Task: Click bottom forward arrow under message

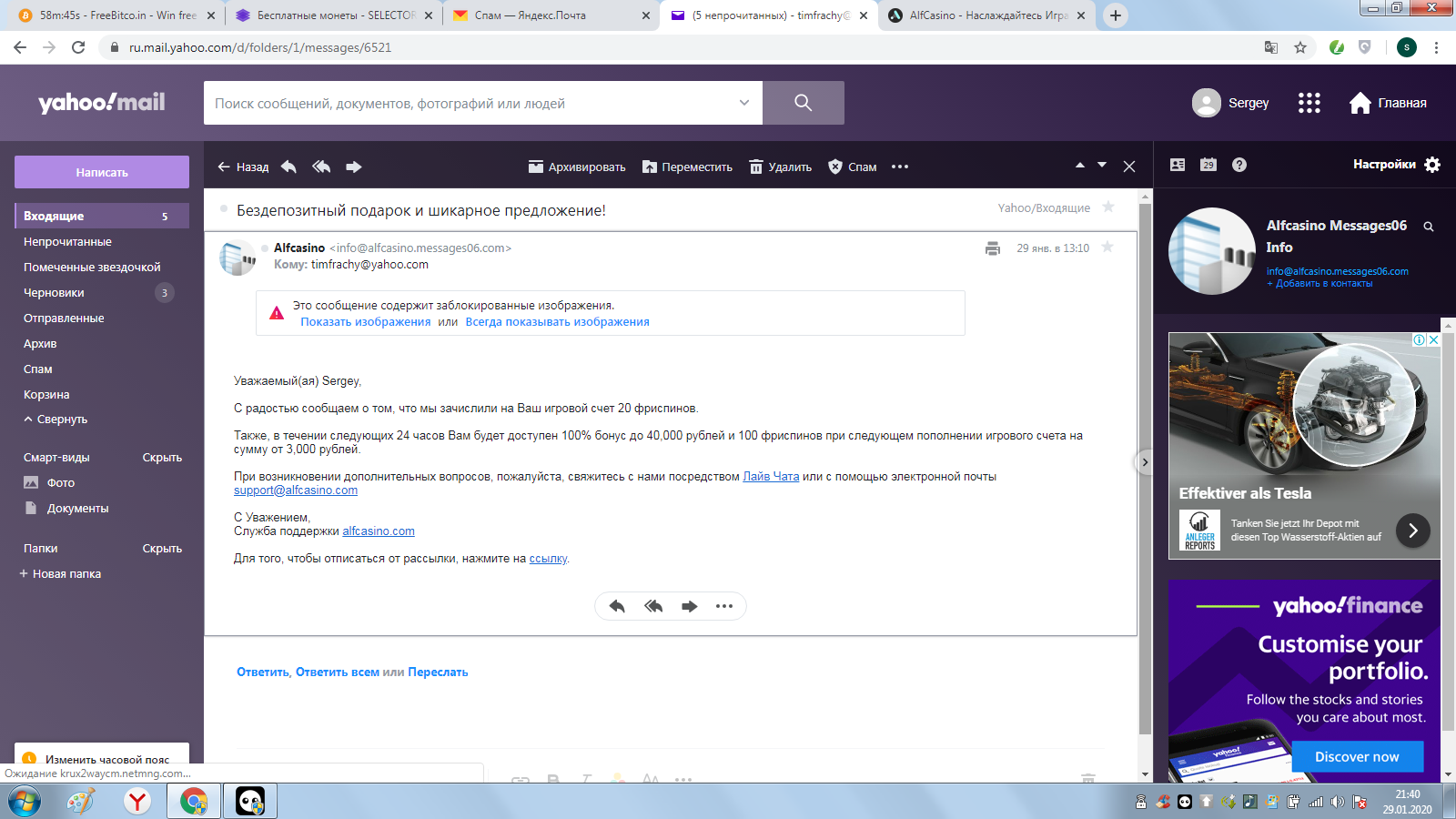Action: (690, 606)
